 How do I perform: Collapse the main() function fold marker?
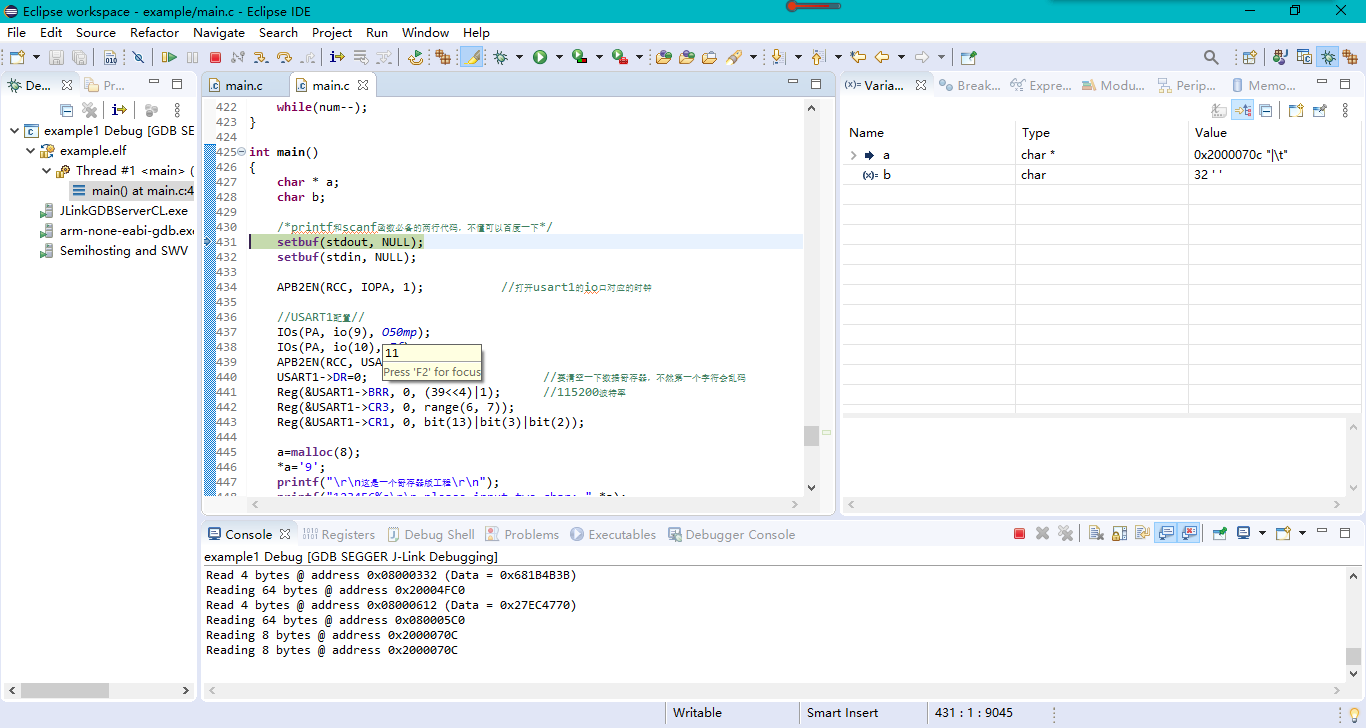pyautogui.click(x=242, y=152)
